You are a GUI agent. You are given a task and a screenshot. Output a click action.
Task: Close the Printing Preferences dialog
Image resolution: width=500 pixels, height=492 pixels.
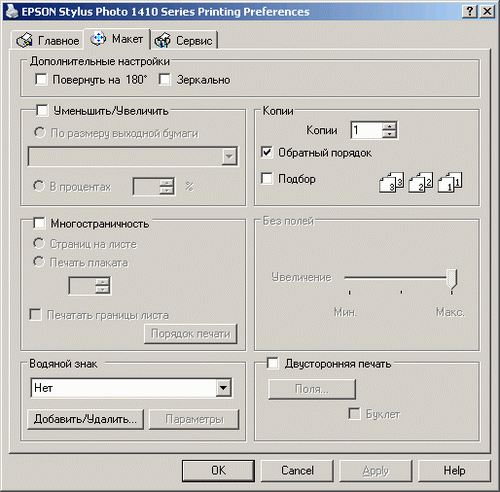pyautogui.click(x=487, y=12)
